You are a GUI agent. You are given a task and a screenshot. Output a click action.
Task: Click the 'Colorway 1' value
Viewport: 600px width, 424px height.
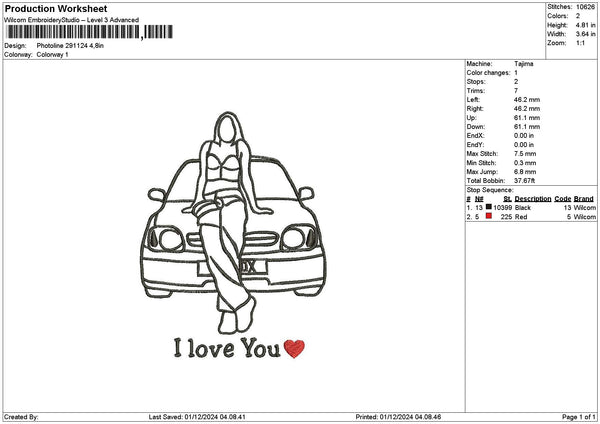[x=52, y=55]
